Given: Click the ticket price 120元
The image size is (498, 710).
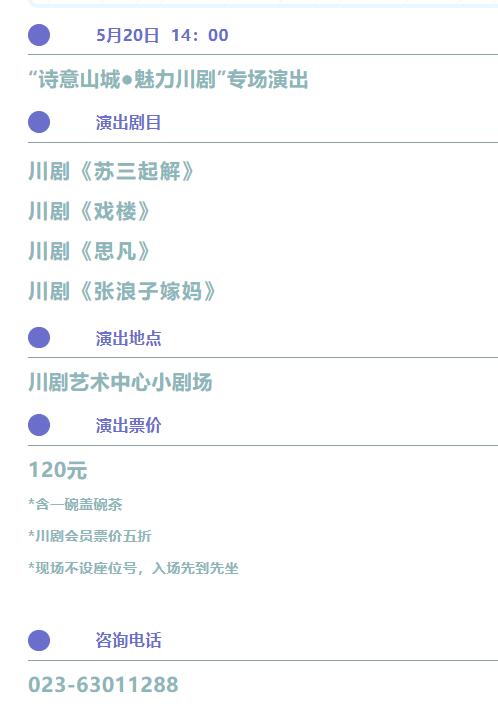Looking at the screenshot, I should point(58,470).
